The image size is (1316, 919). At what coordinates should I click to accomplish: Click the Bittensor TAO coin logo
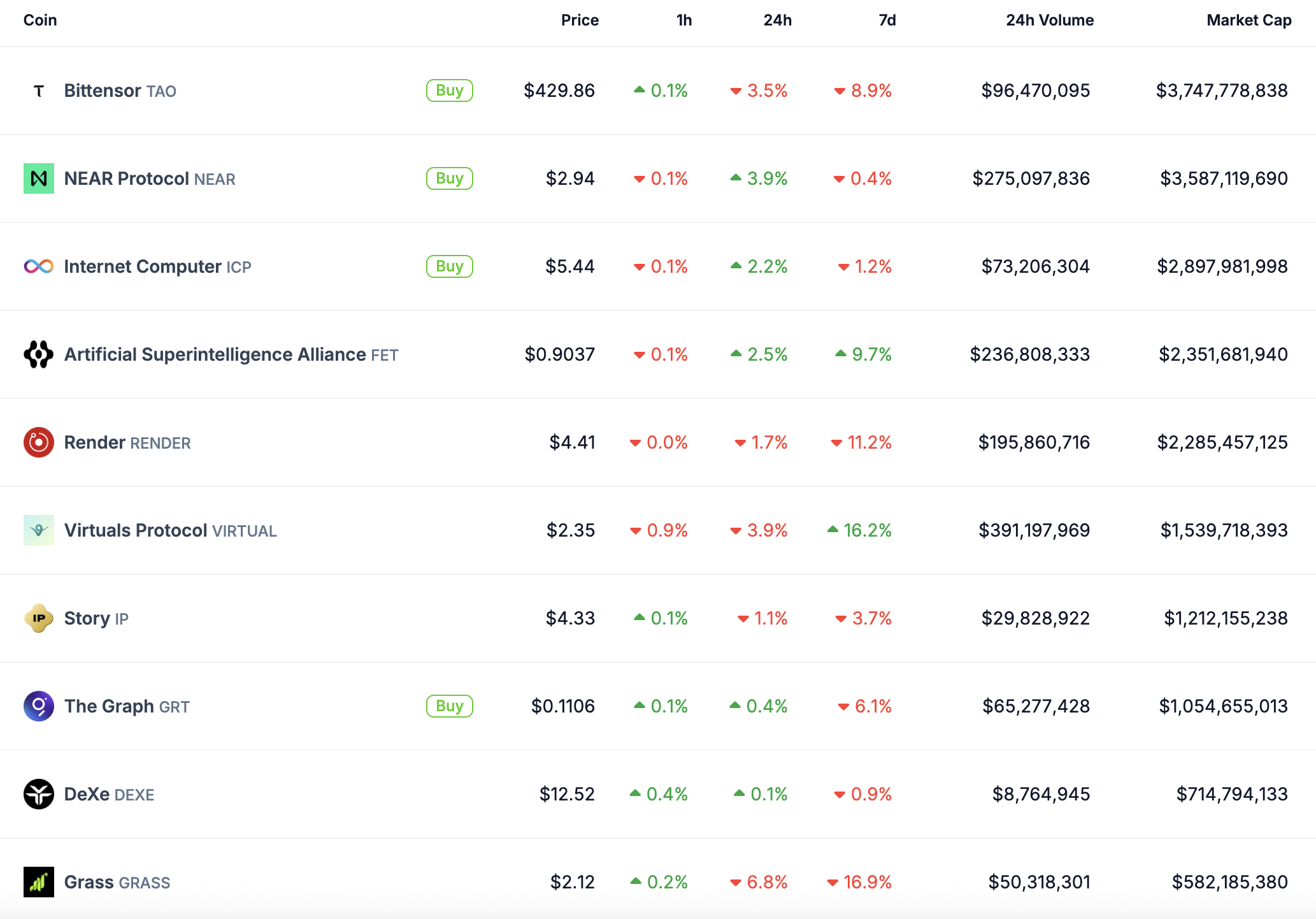[38, 91]
